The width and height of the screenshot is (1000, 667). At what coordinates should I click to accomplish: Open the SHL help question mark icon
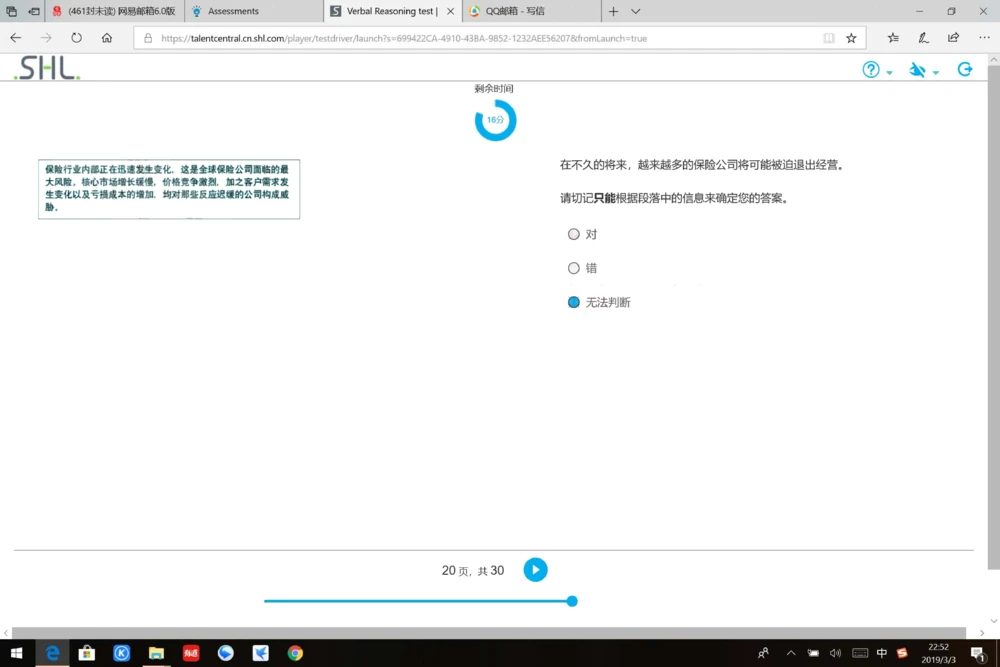[x=869, y=69]
